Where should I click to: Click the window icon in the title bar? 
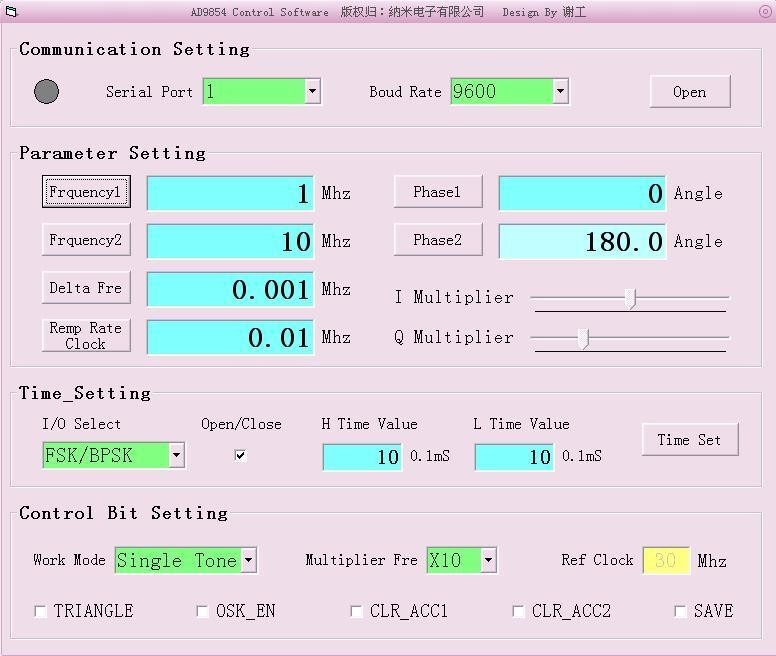click(x=10, y=11)
